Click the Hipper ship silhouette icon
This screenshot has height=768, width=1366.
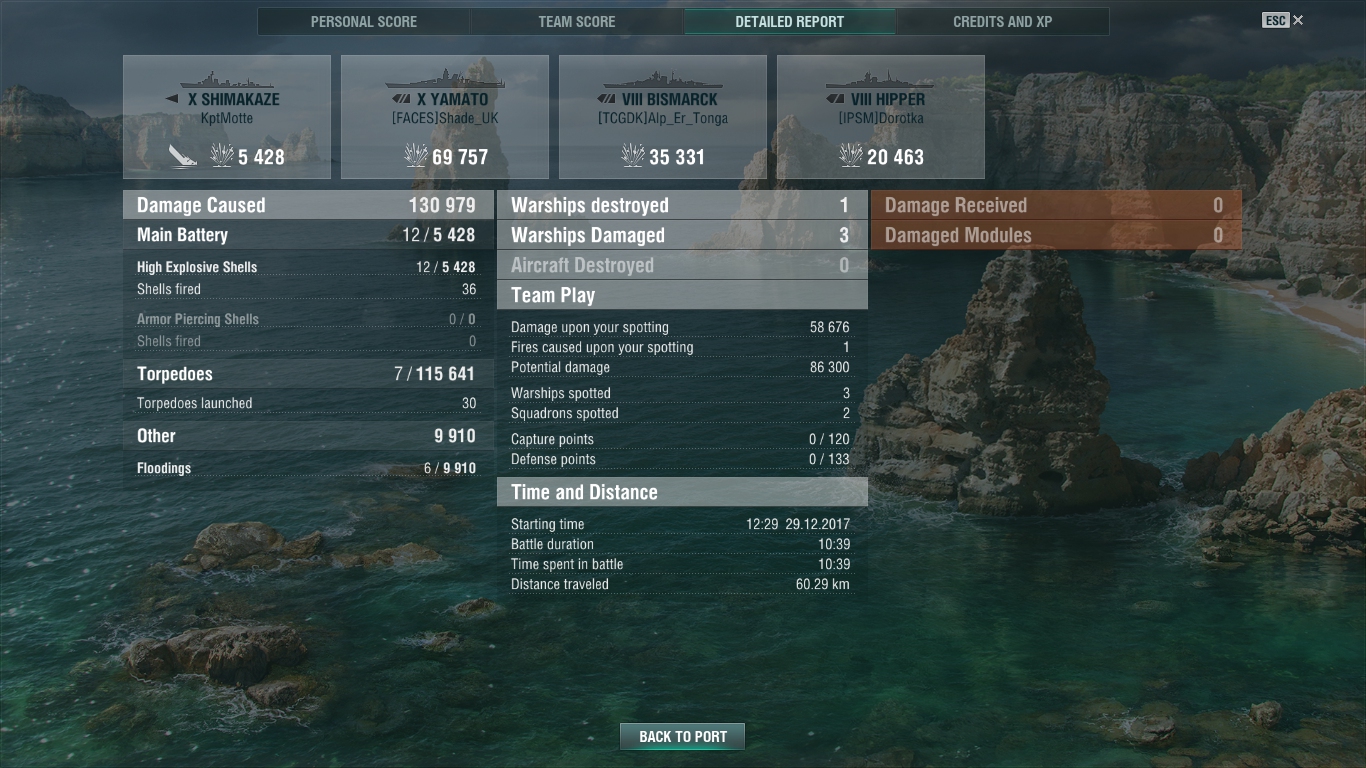pyautogui.click(x=881, y=80)
